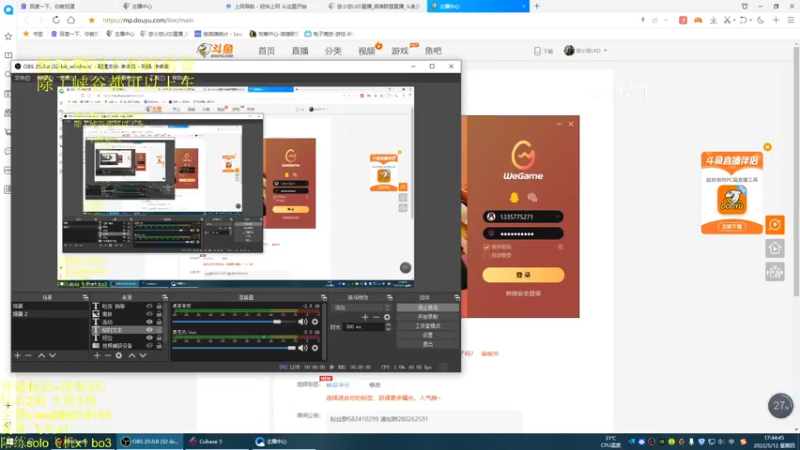Screen dimensions: 800x450
Task: Choose WeChat login icon in WeGame
Action: [x=532, y=197]
